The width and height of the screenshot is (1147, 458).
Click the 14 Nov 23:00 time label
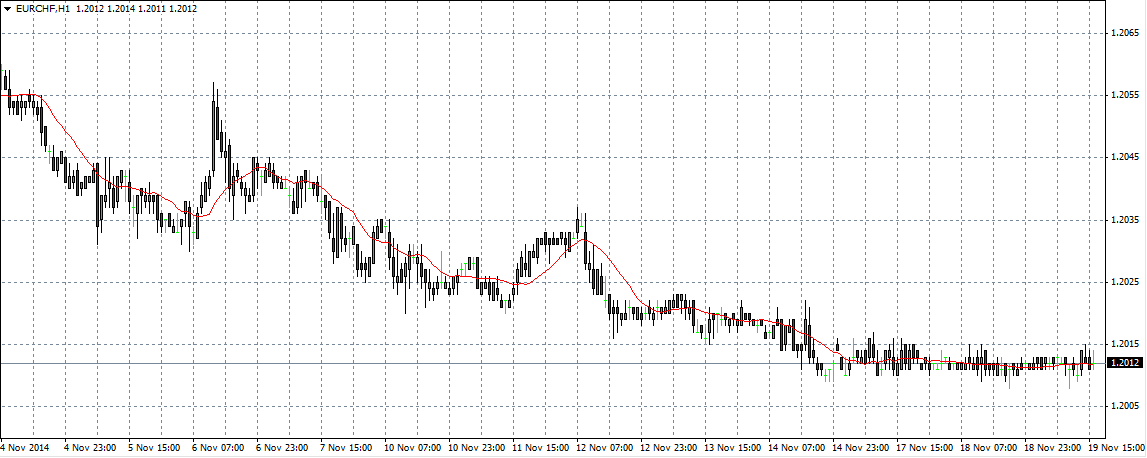[x=860, y=447]
